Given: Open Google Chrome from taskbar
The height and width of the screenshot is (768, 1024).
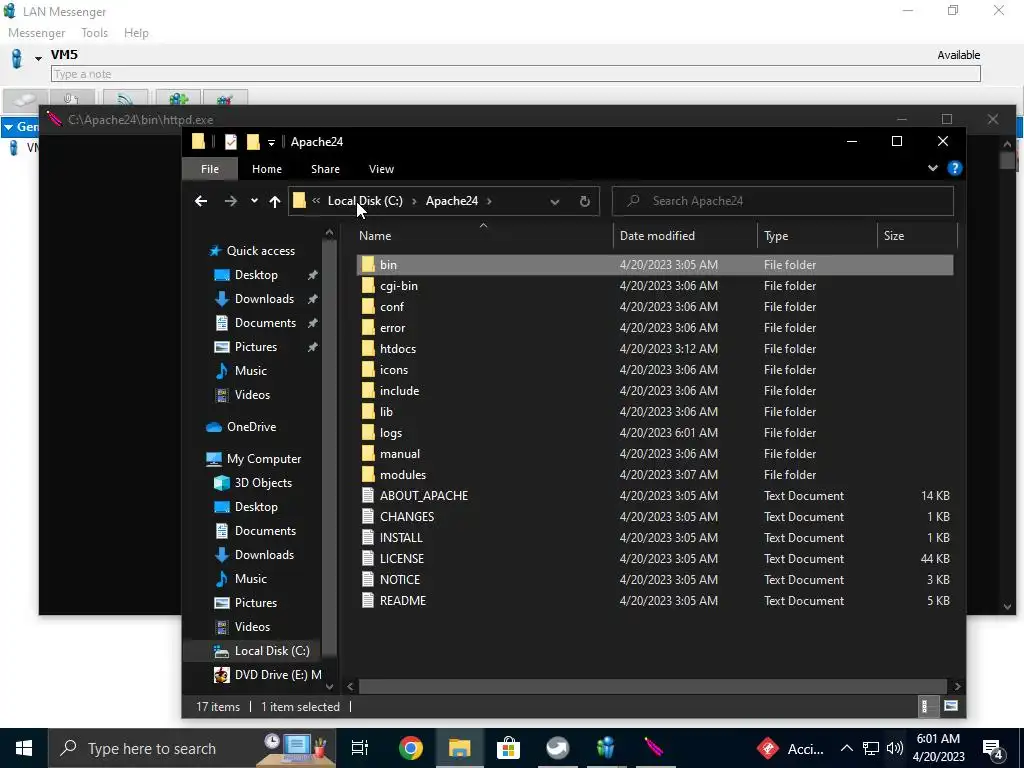Looking at the screenshot, I should [x=411, y=748].
